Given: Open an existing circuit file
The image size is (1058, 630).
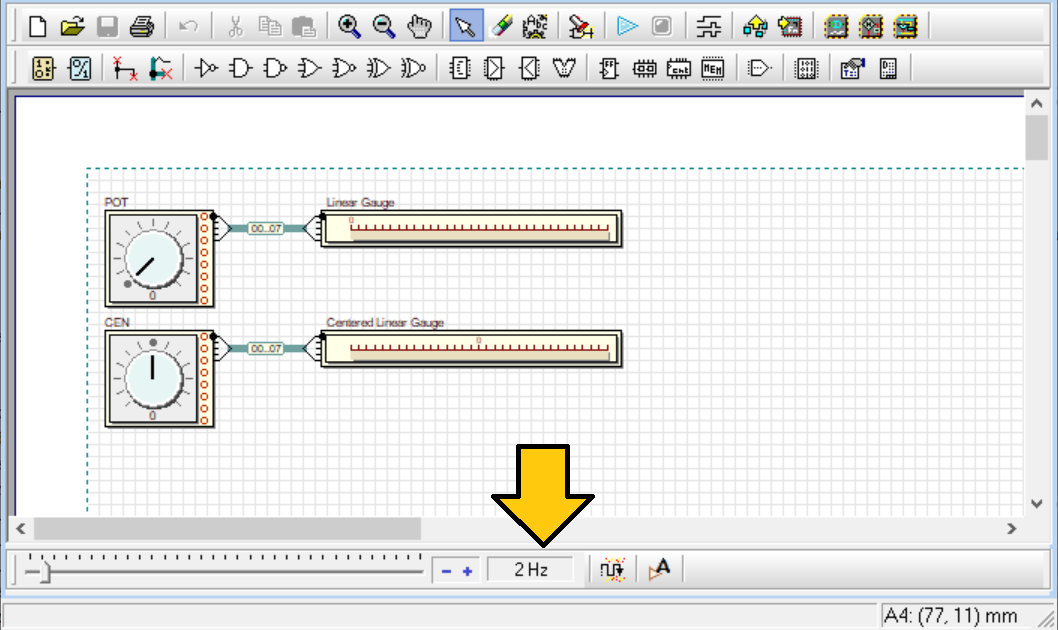Looking at the screenshot, I should click(72, 26).
